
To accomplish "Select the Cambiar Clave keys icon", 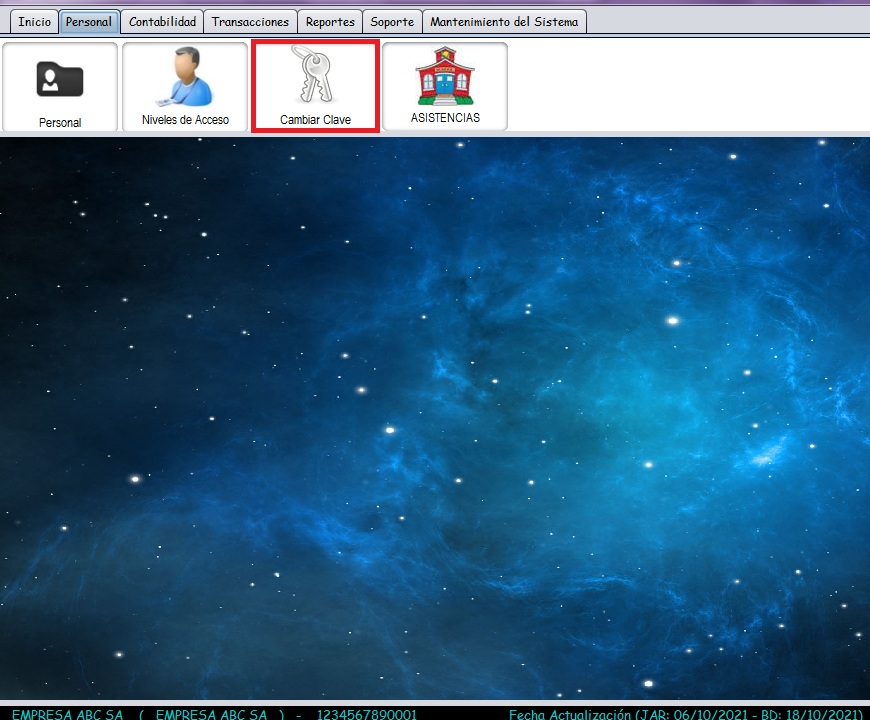I will (315, 75).
